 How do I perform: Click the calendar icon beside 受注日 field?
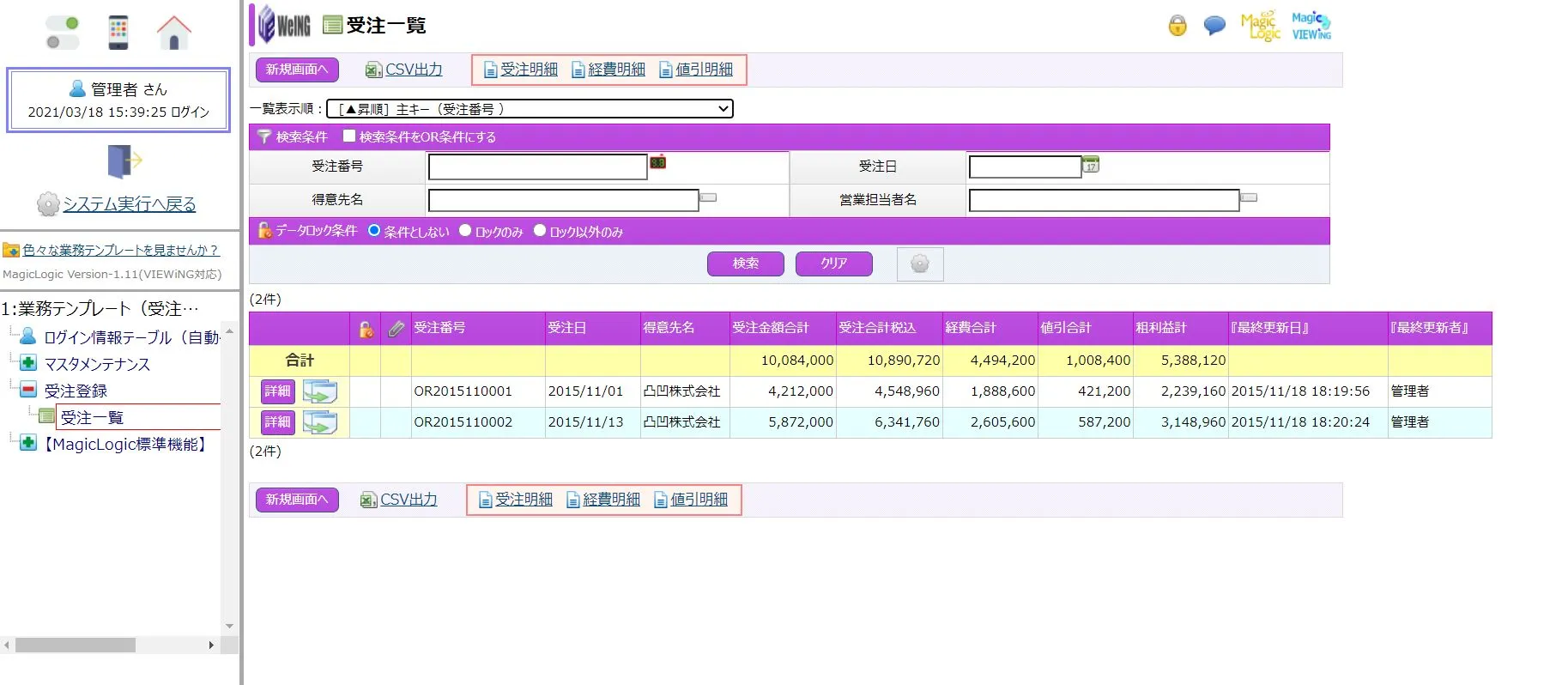coord(1091,165)
